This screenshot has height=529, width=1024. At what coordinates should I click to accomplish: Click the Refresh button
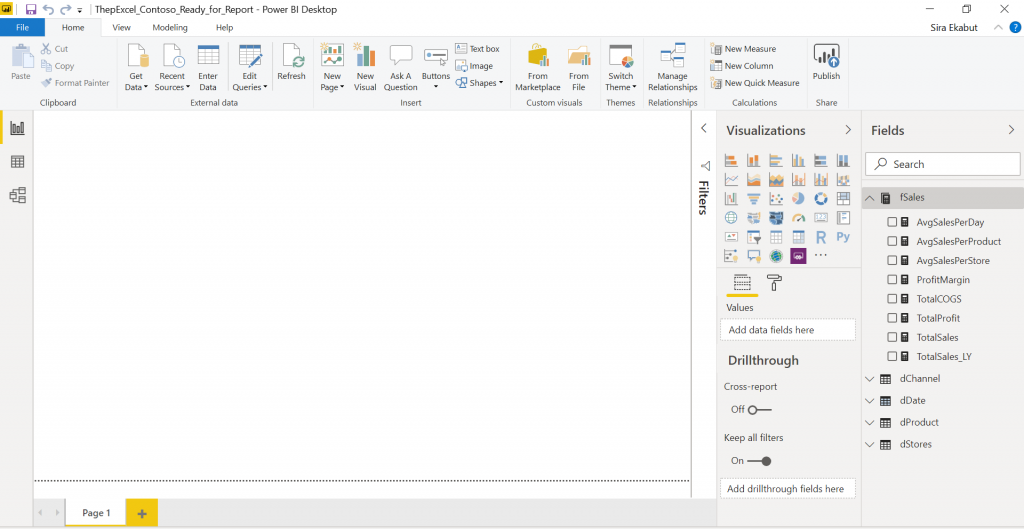(291, 63)
